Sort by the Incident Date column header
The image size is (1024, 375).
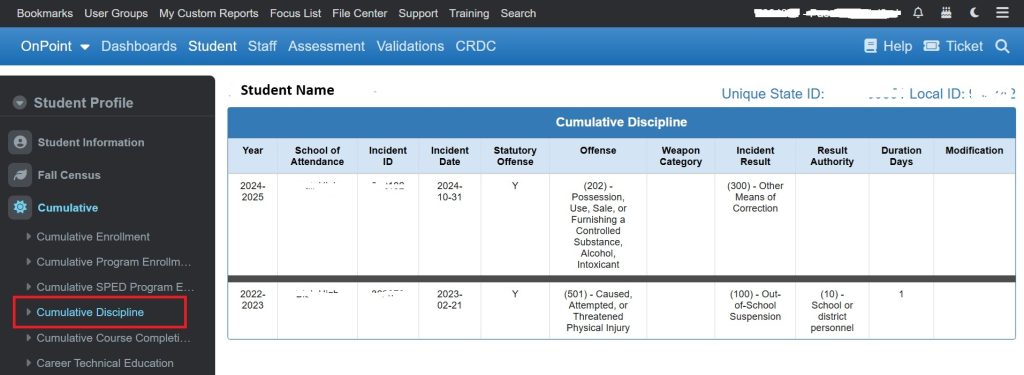(x=450, y=155)
